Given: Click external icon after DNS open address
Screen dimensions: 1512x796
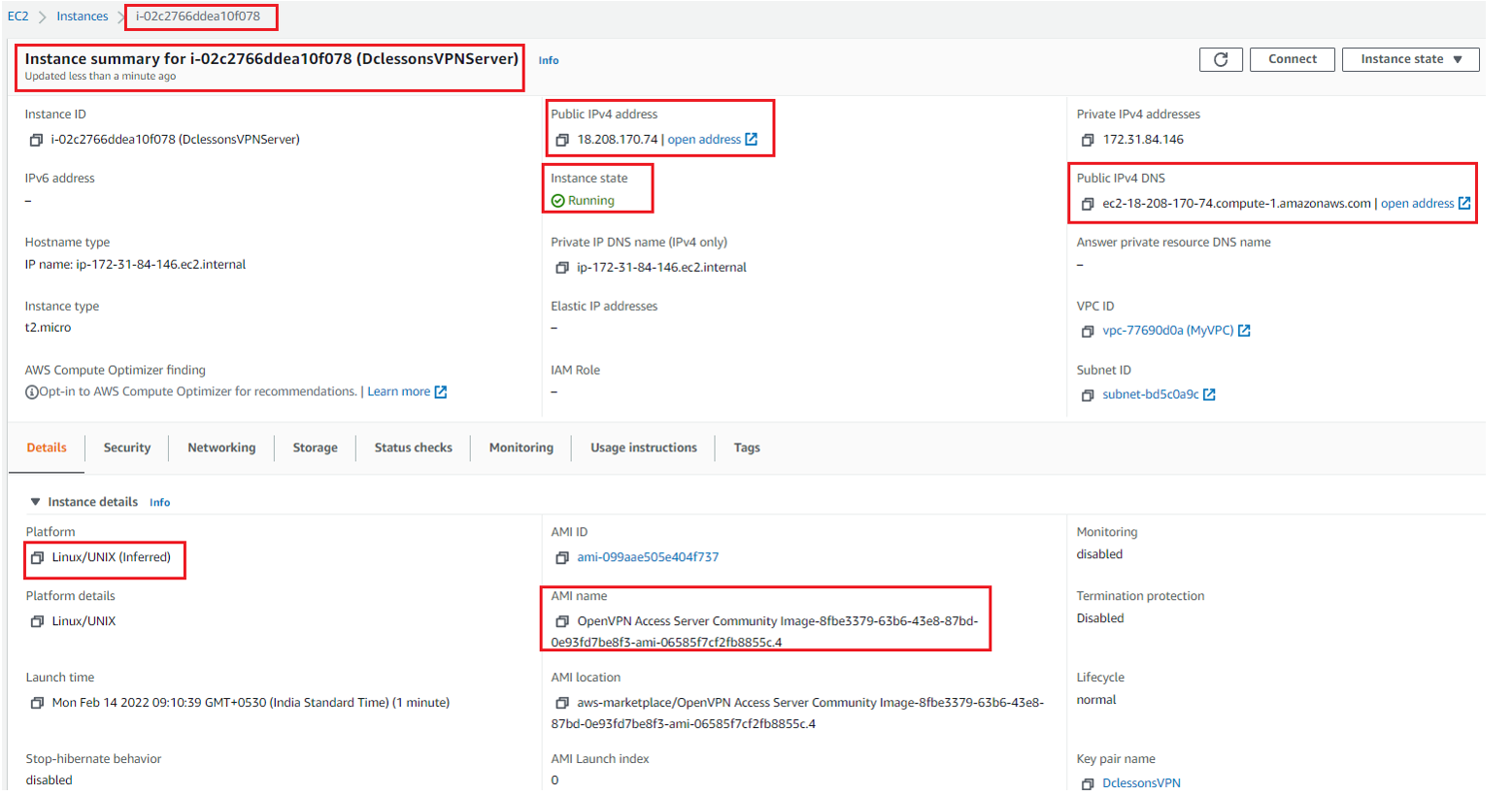Looking at the screenshot, I should coord(1464,204).
